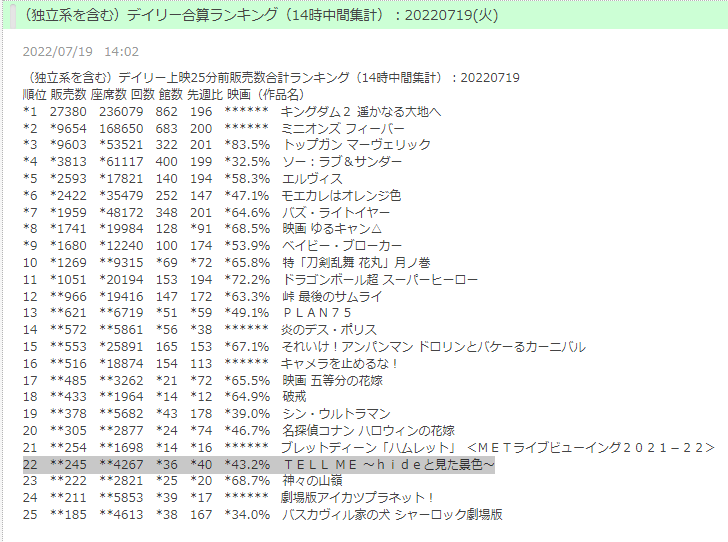
Task: Click sales figure *9654 for ミニオンズ
Action: pyautogui.click(x=68, y=129)
